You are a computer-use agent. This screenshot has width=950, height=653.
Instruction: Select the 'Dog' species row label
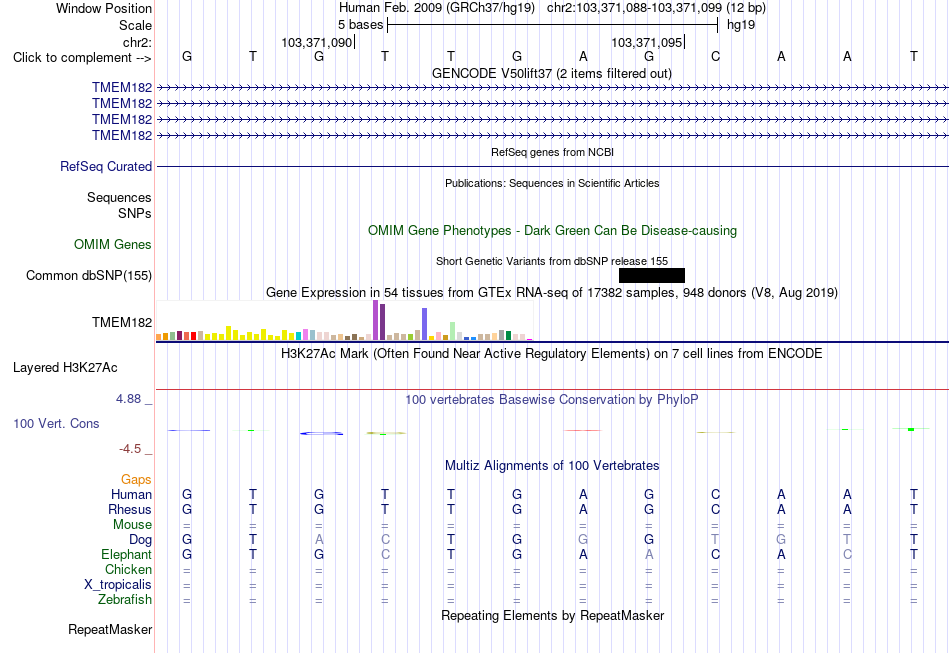coord(140,539)
